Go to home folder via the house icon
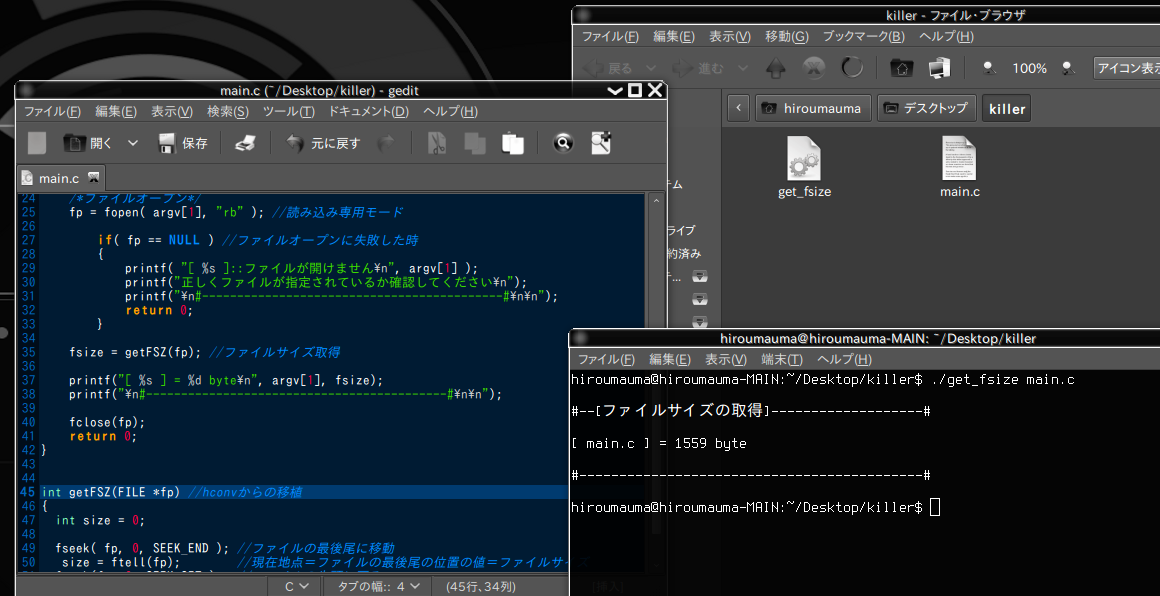 point(901,69)
